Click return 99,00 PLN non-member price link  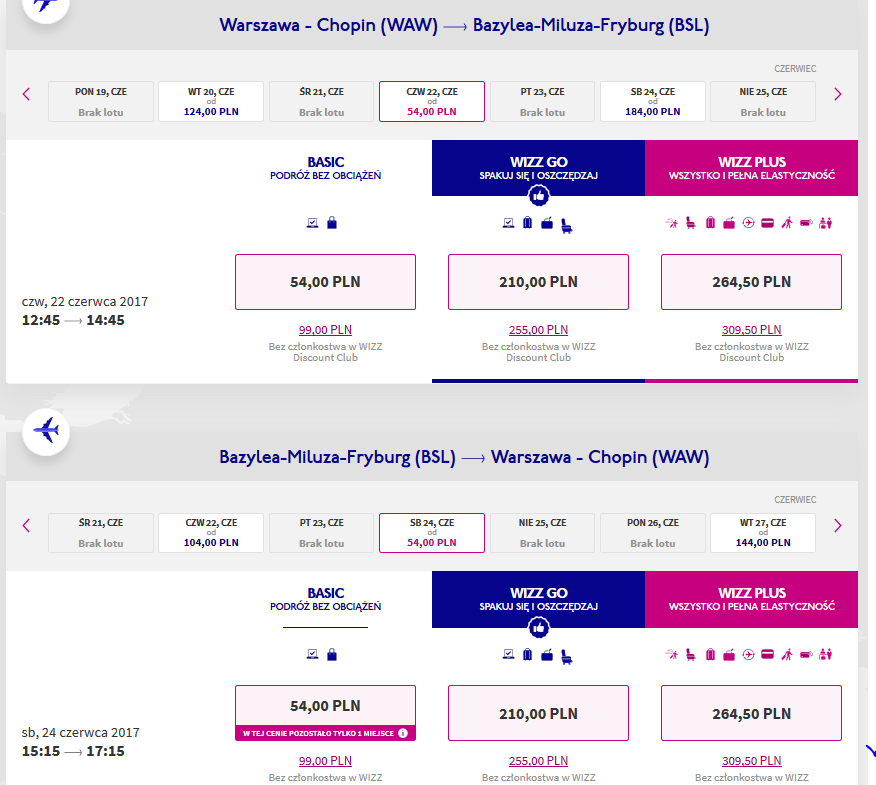(x=325, y=761)
